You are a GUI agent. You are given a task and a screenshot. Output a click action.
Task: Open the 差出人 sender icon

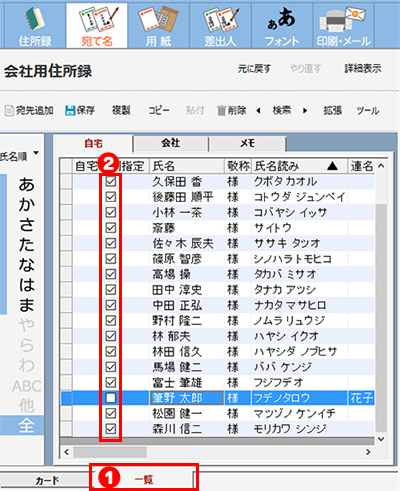(220, 26)
